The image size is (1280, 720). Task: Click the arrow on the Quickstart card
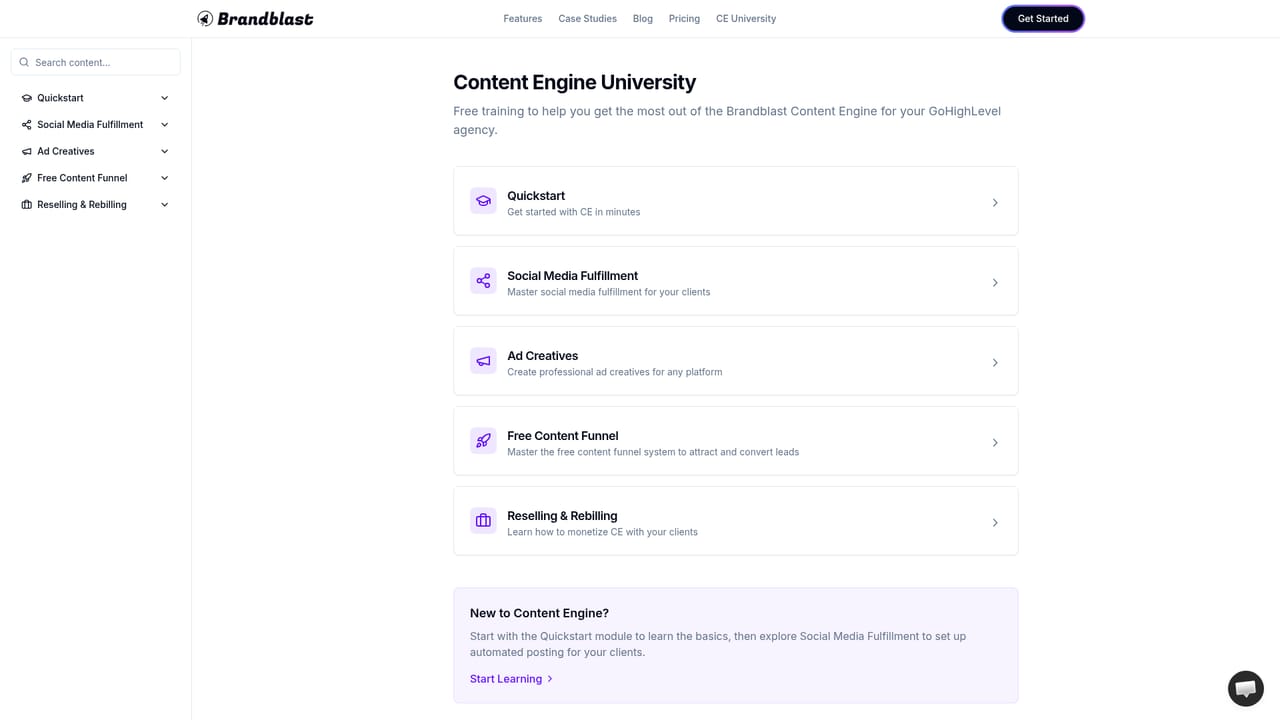point(995,203)
